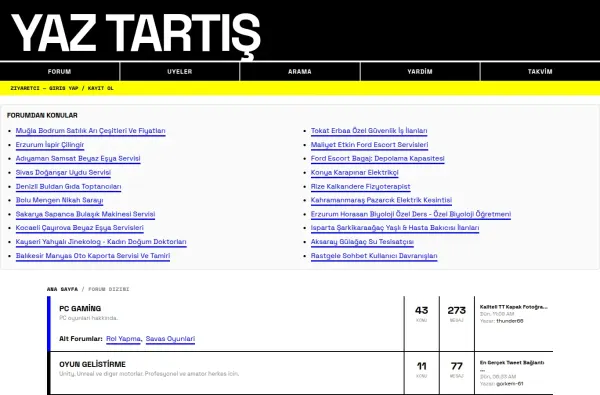Open Maliyet Etkin Ford Escort Servisleri topic
Viewport: 600px width, 395px height.
point(369,145)
